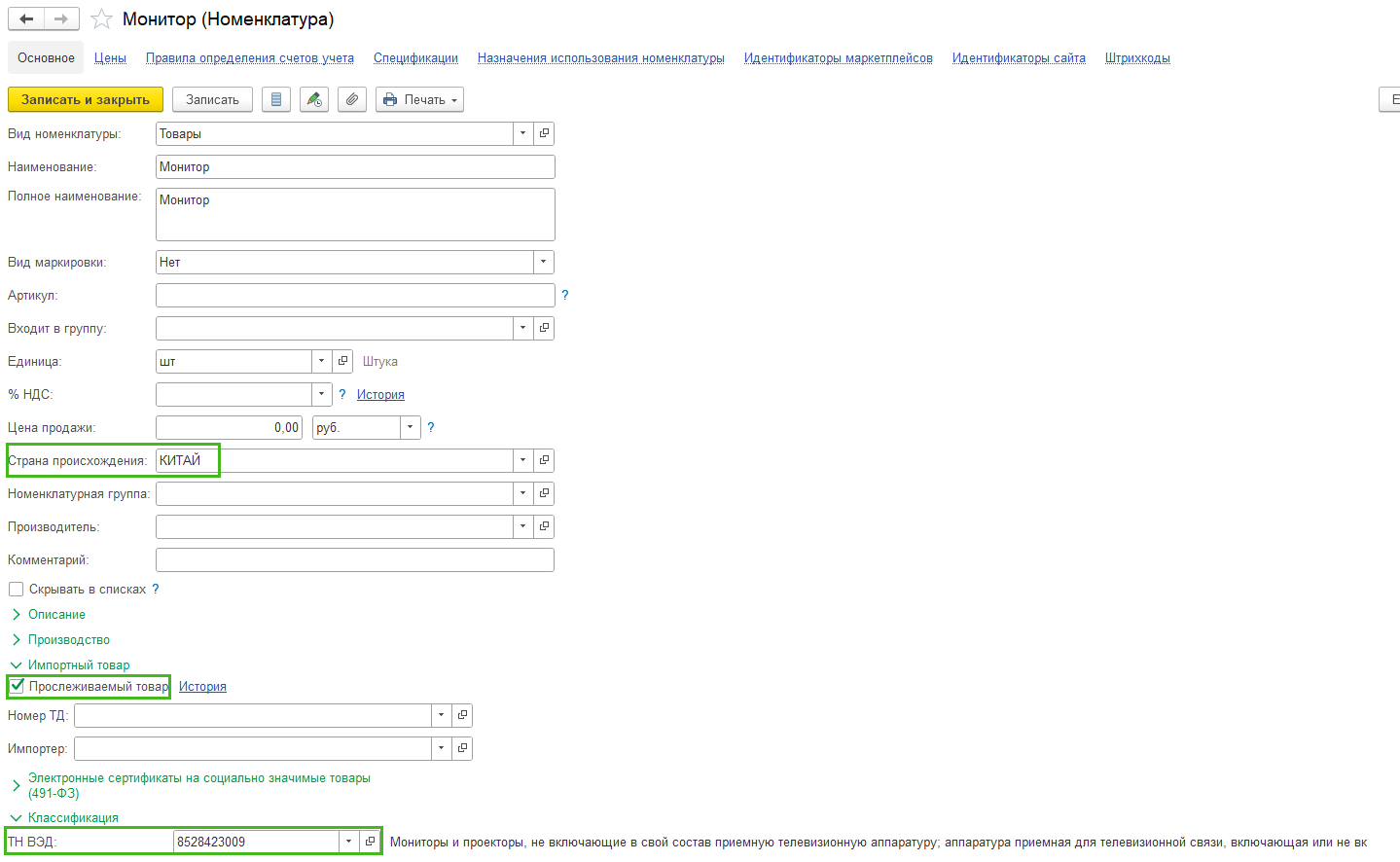The image size is (1400, 862).
Task: Click the Наименование input field
Action: (355, 166)
